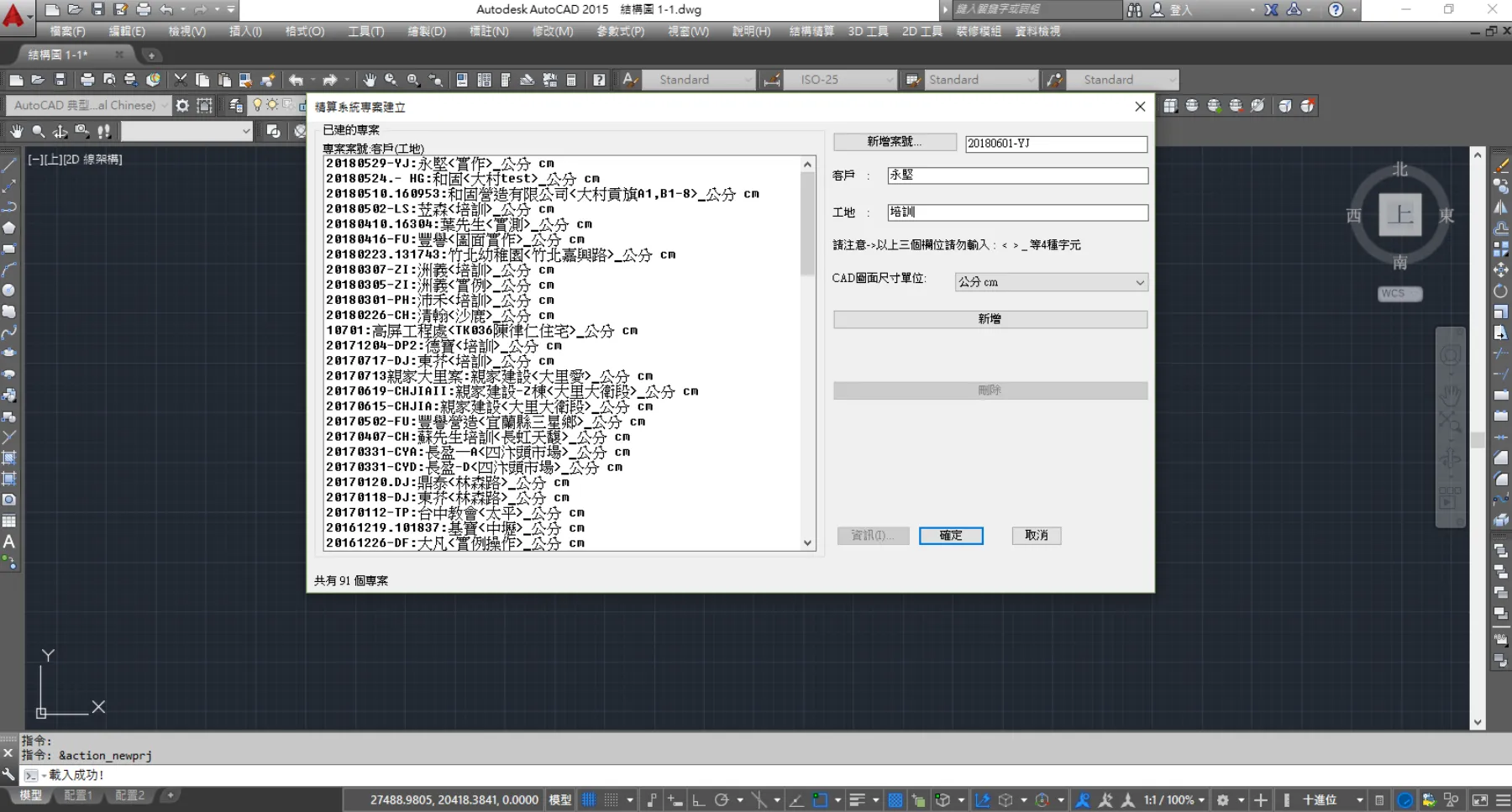Toggle polar tracking in status bar
The image size is (1512, 812).
[x=722, y=800]
